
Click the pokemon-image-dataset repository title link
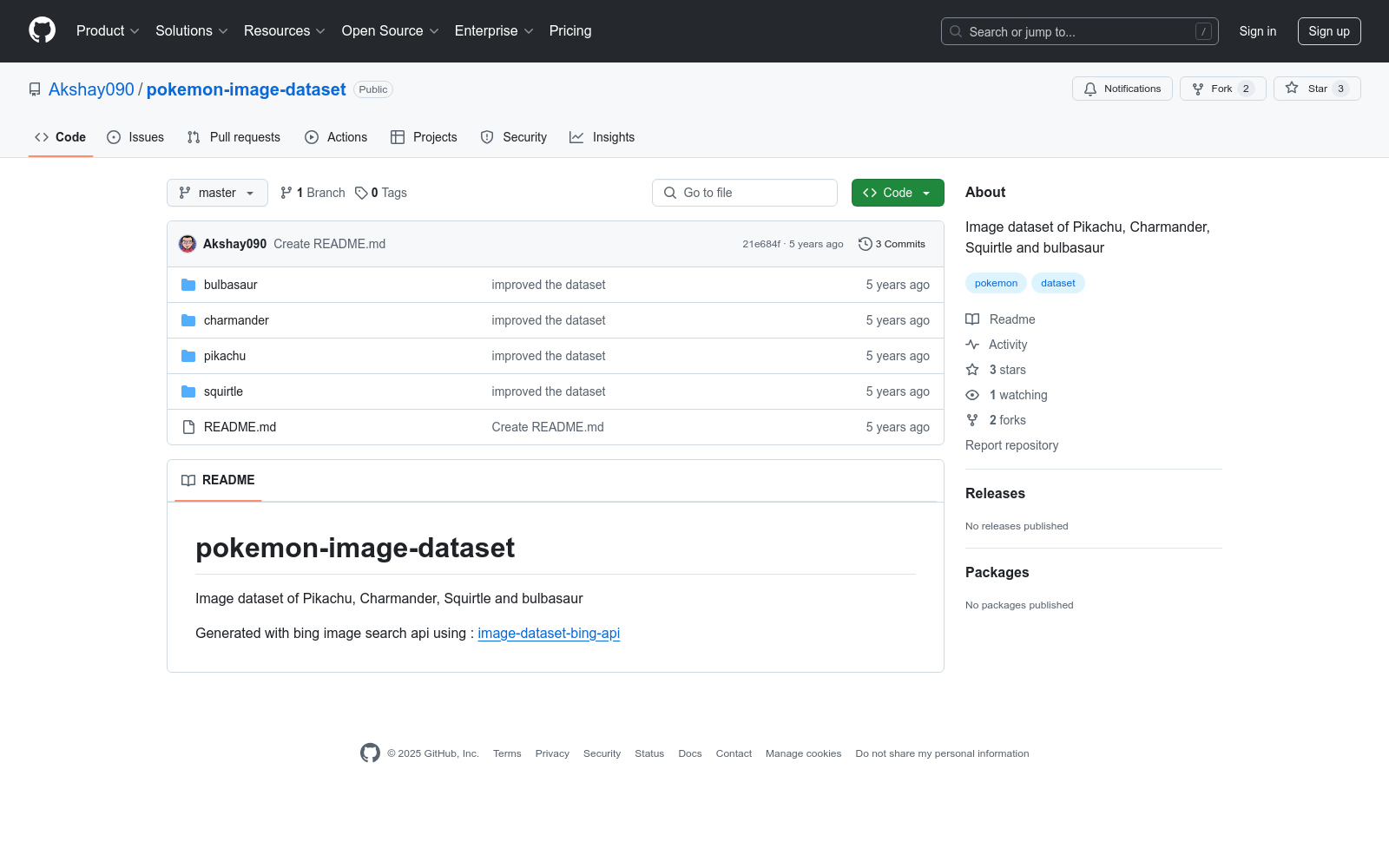pos(247,89)
